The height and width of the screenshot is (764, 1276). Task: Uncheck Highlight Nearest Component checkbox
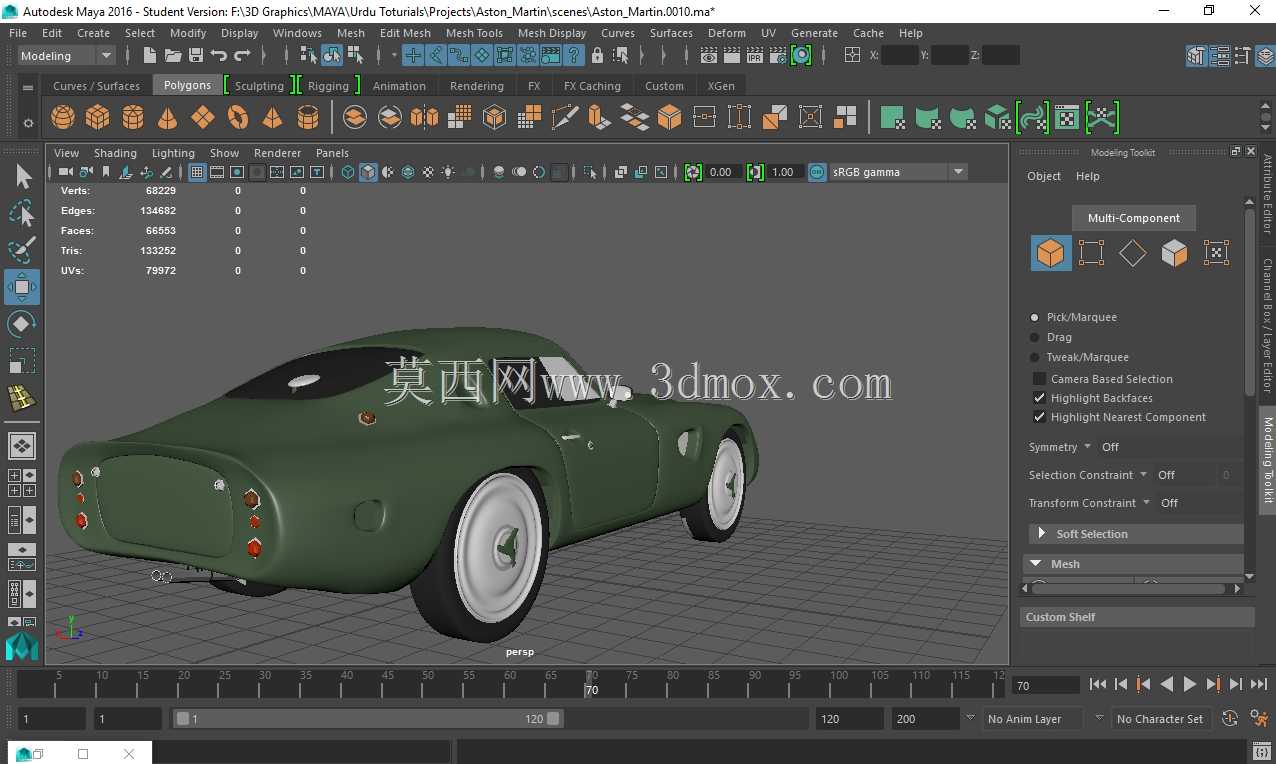1039,417
